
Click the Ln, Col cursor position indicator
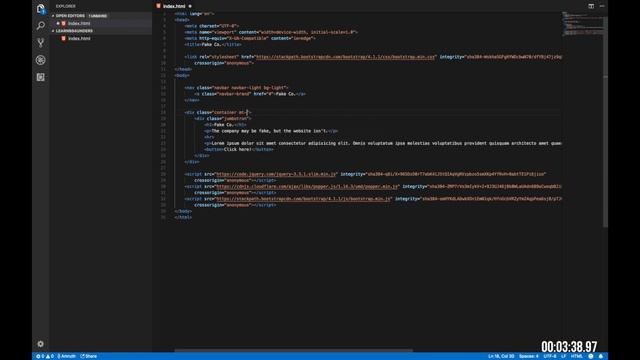click(501, 356)
